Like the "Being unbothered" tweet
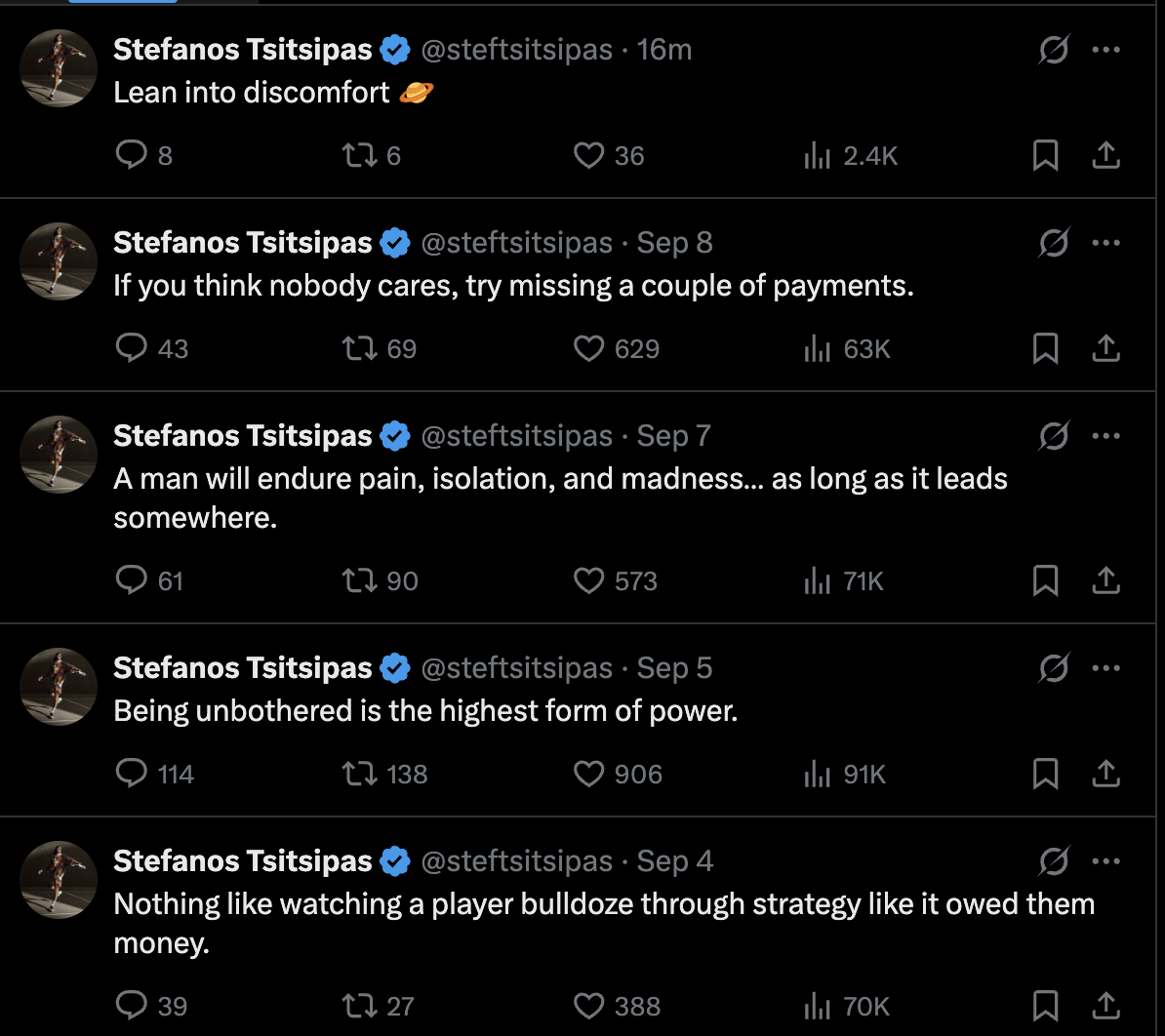 [588, 775]
